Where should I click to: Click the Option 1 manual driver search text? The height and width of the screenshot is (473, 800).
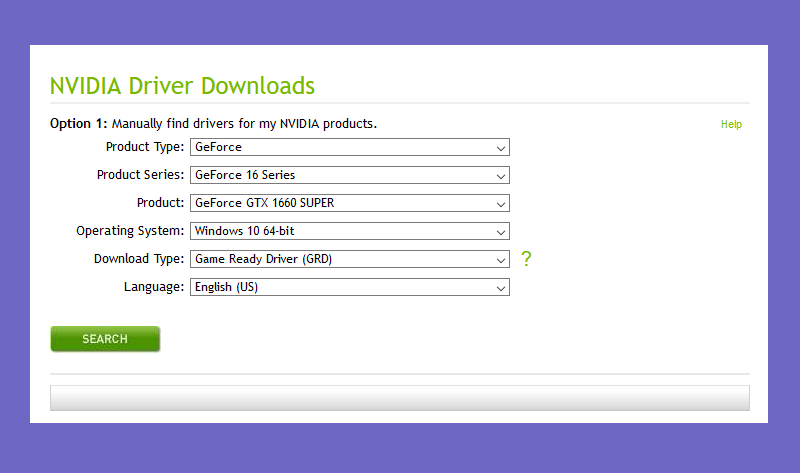(213, 124)
